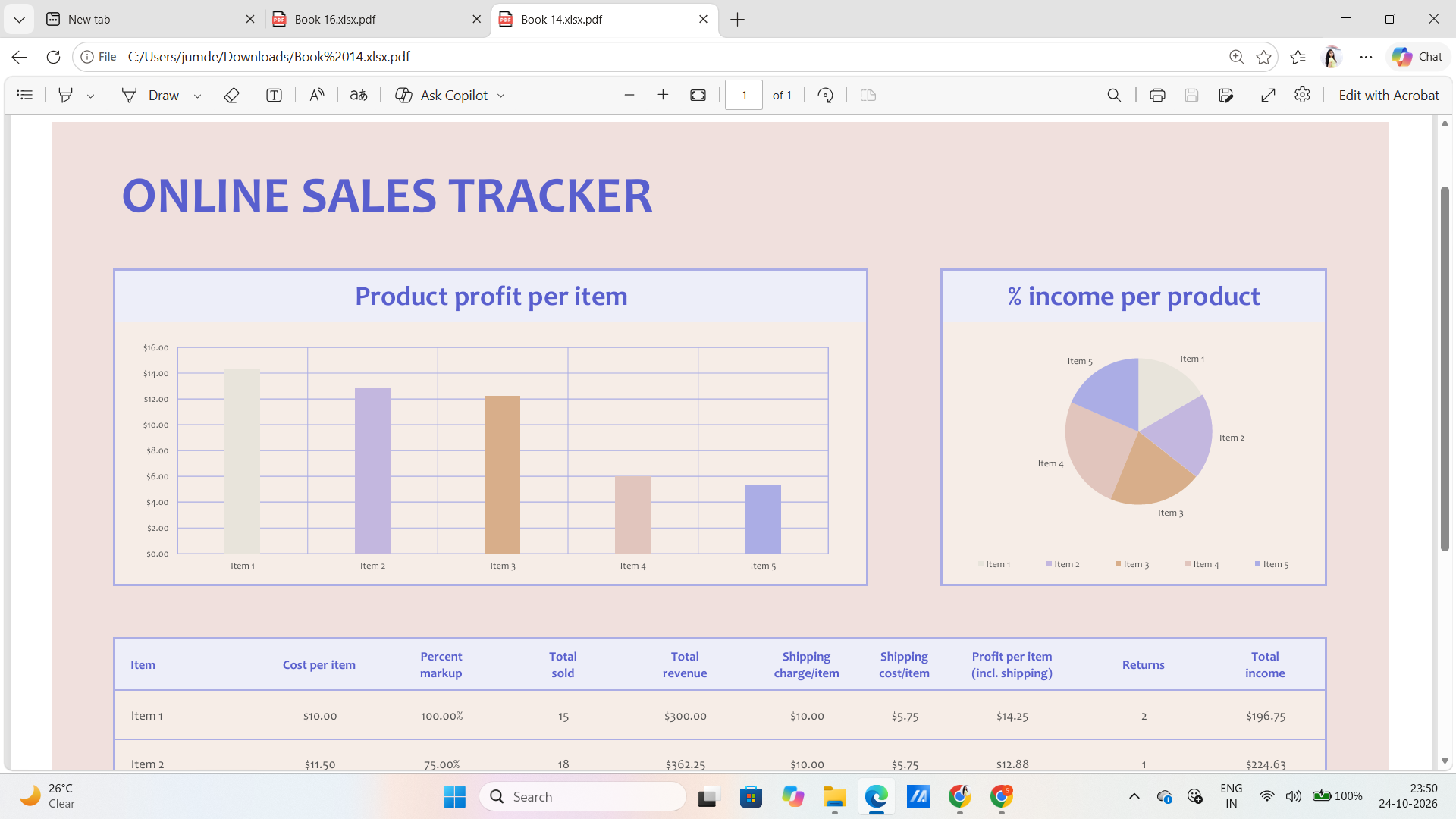Close the Book 14.xlsx.pdf tab
Screen dimensions: 1456x819
tap(703, 19)
